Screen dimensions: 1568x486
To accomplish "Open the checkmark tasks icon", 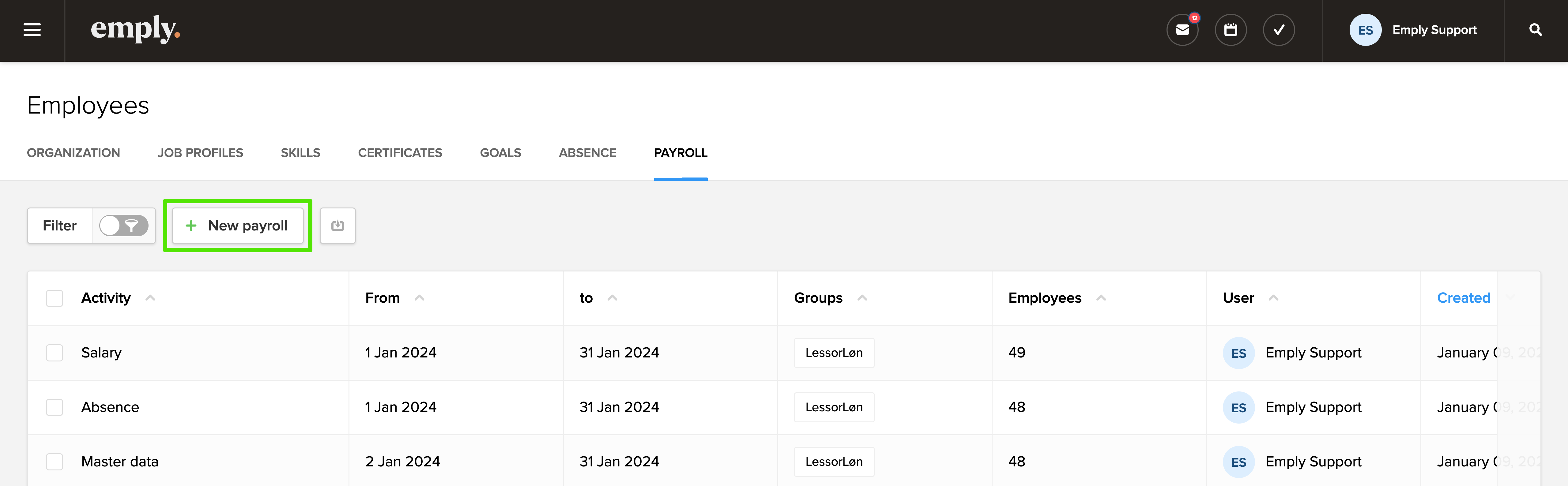I will click(1278, 30).
